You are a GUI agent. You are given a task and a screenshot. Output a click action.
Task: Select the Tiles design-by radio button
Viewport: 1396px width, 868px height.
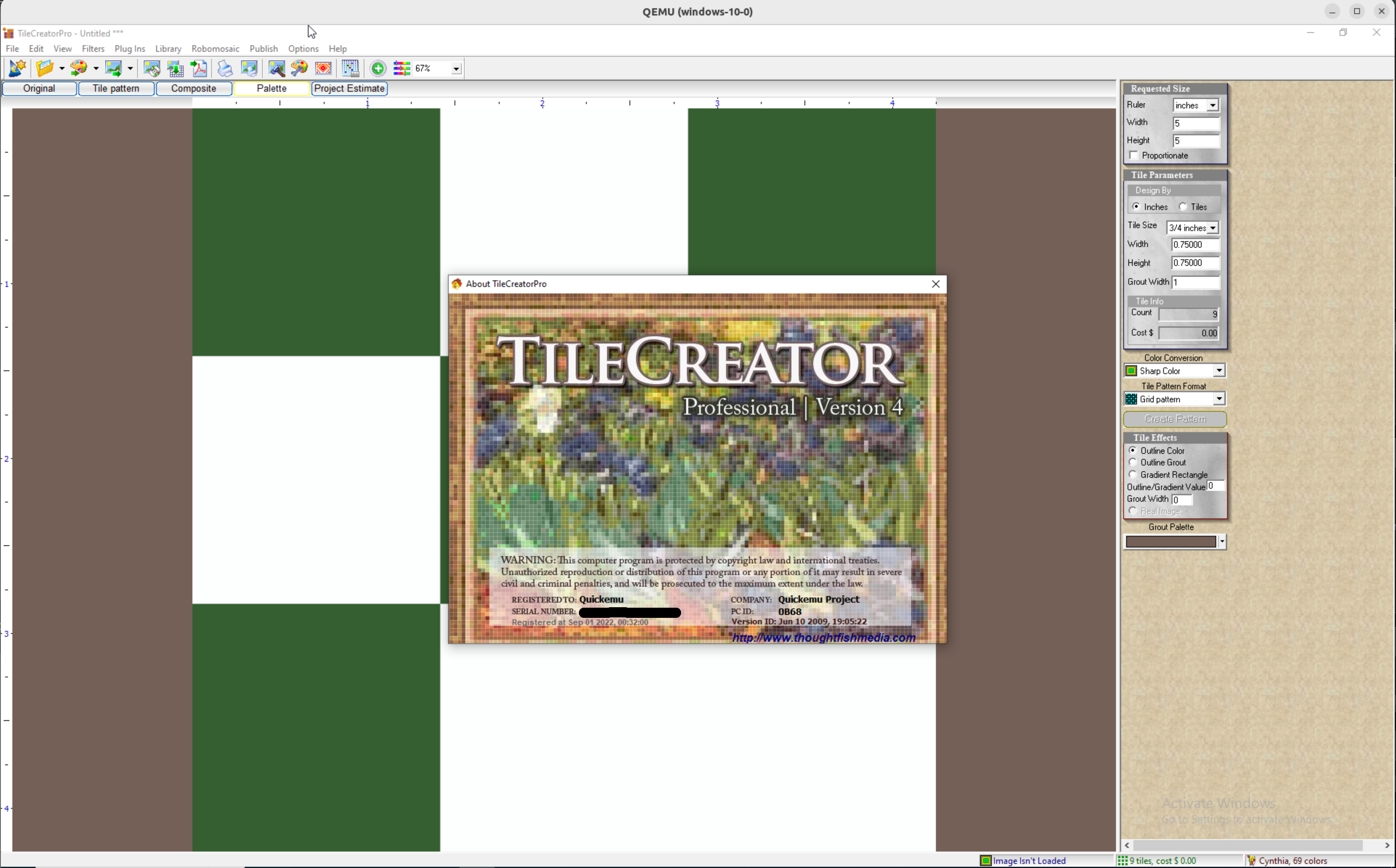pyautogui.click(x=1183, y=207)
